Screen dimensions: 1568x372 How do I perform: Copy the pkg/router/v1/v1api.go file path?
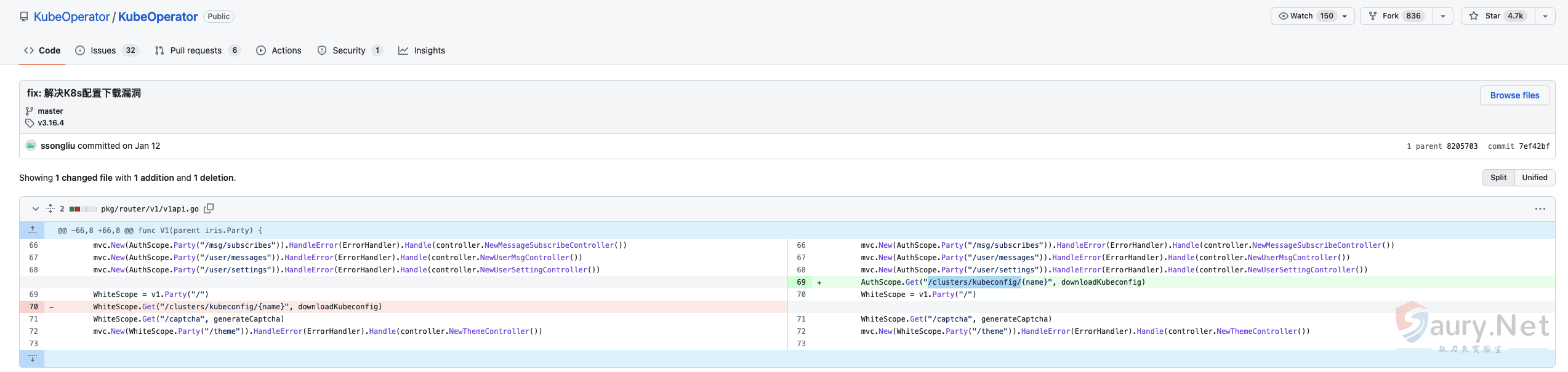click(209, 208)
